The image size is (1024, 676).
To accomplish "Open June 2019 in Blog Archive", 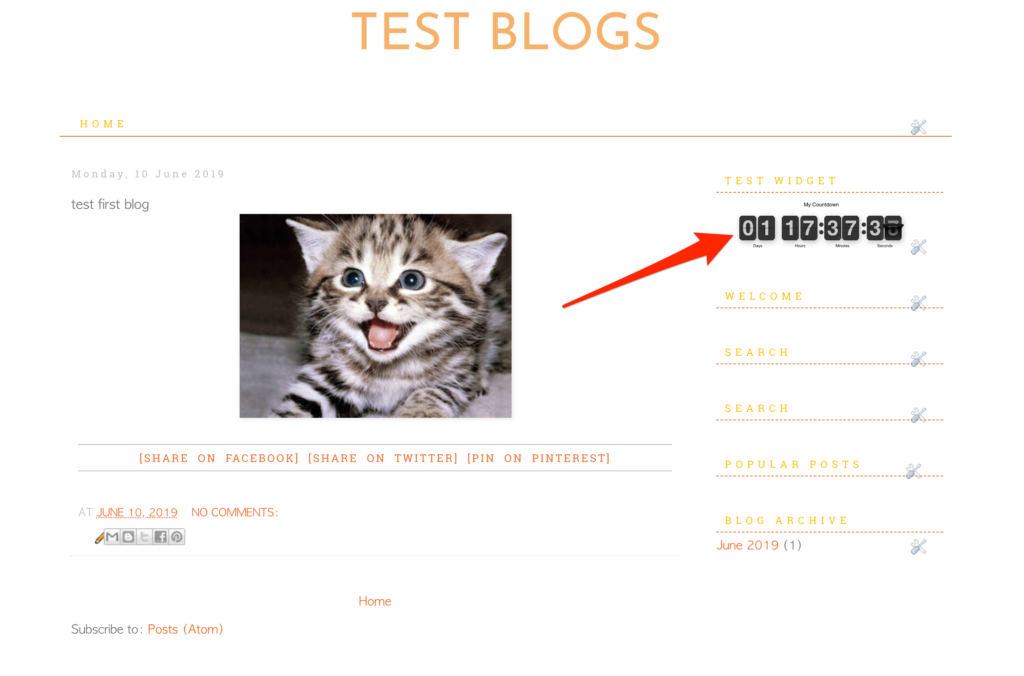I will [748, 545].
